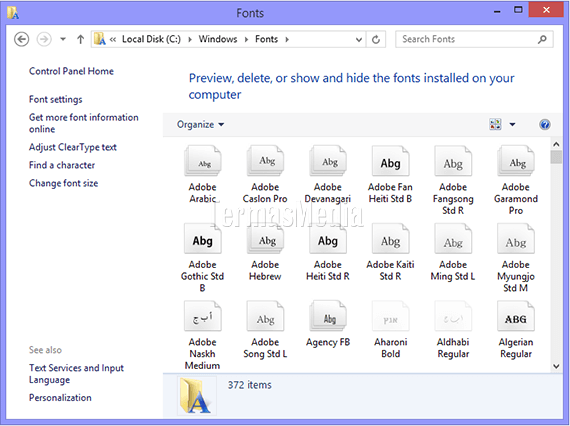Show hidden breadcrumb locations chevron

113,39
